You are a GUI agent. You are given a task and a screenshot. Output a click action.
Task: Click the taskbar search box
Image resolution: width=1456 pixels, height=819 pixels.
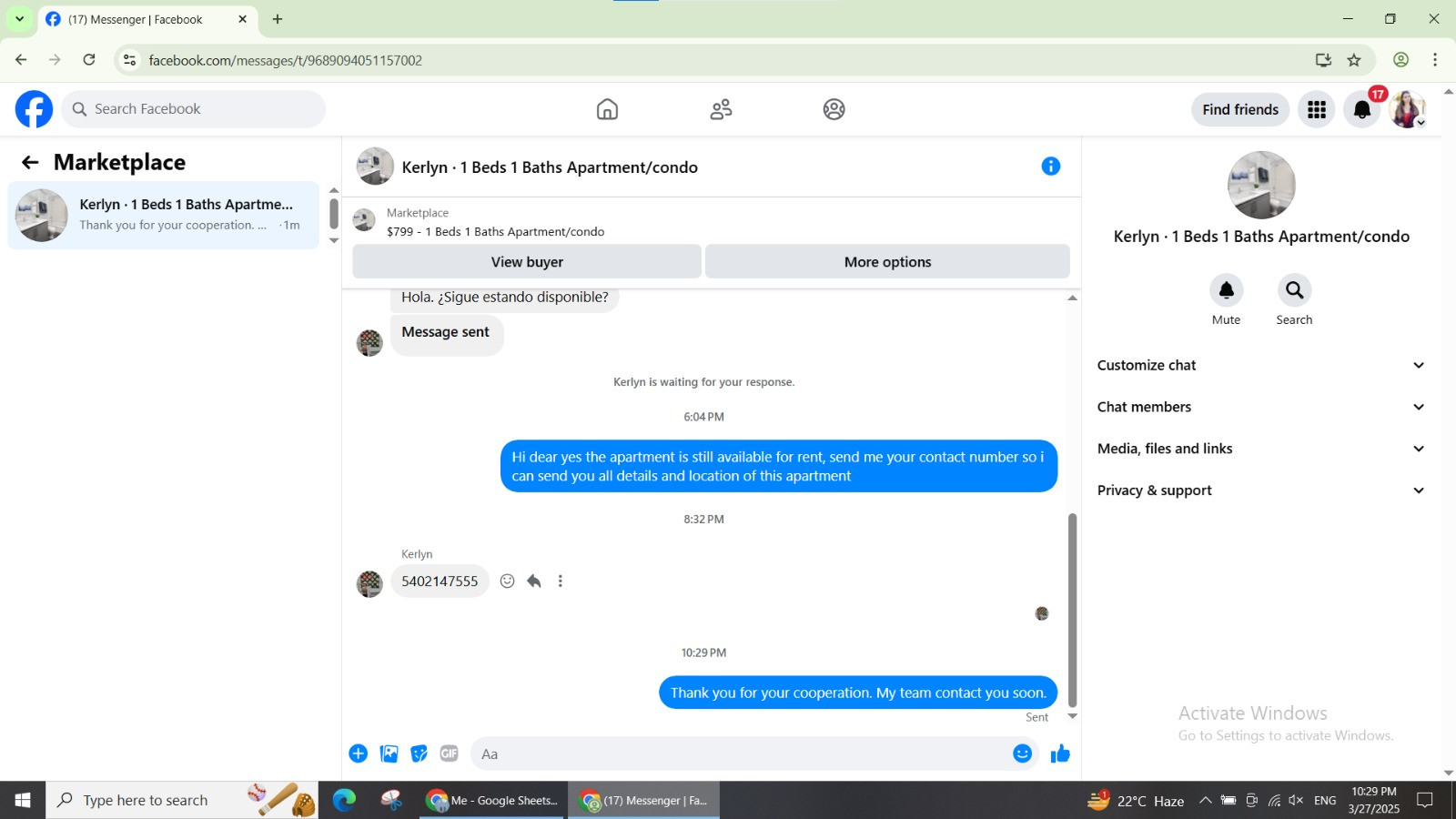pos(182,801)
